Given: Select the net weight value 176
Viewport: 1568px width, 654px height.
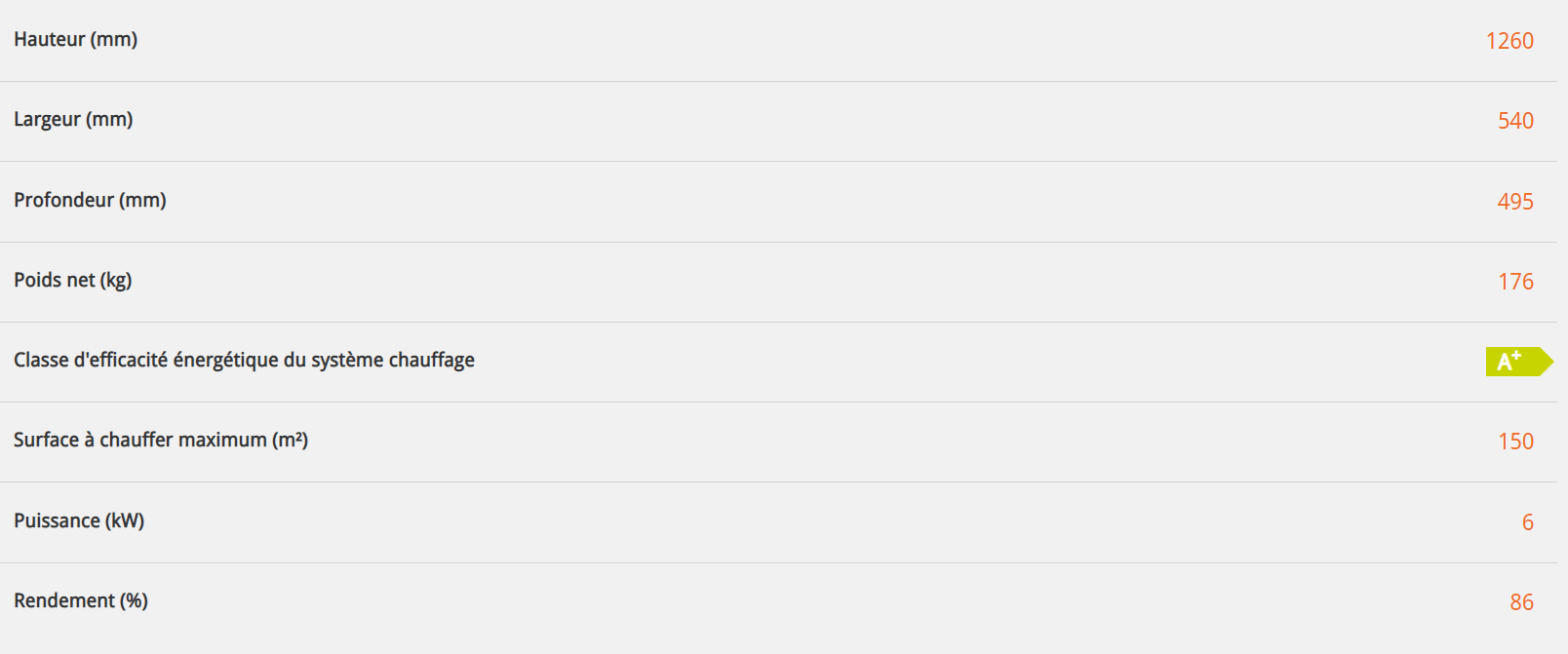Looking at the screenshot, I should pyautogui.click(x=1515, y=282).
